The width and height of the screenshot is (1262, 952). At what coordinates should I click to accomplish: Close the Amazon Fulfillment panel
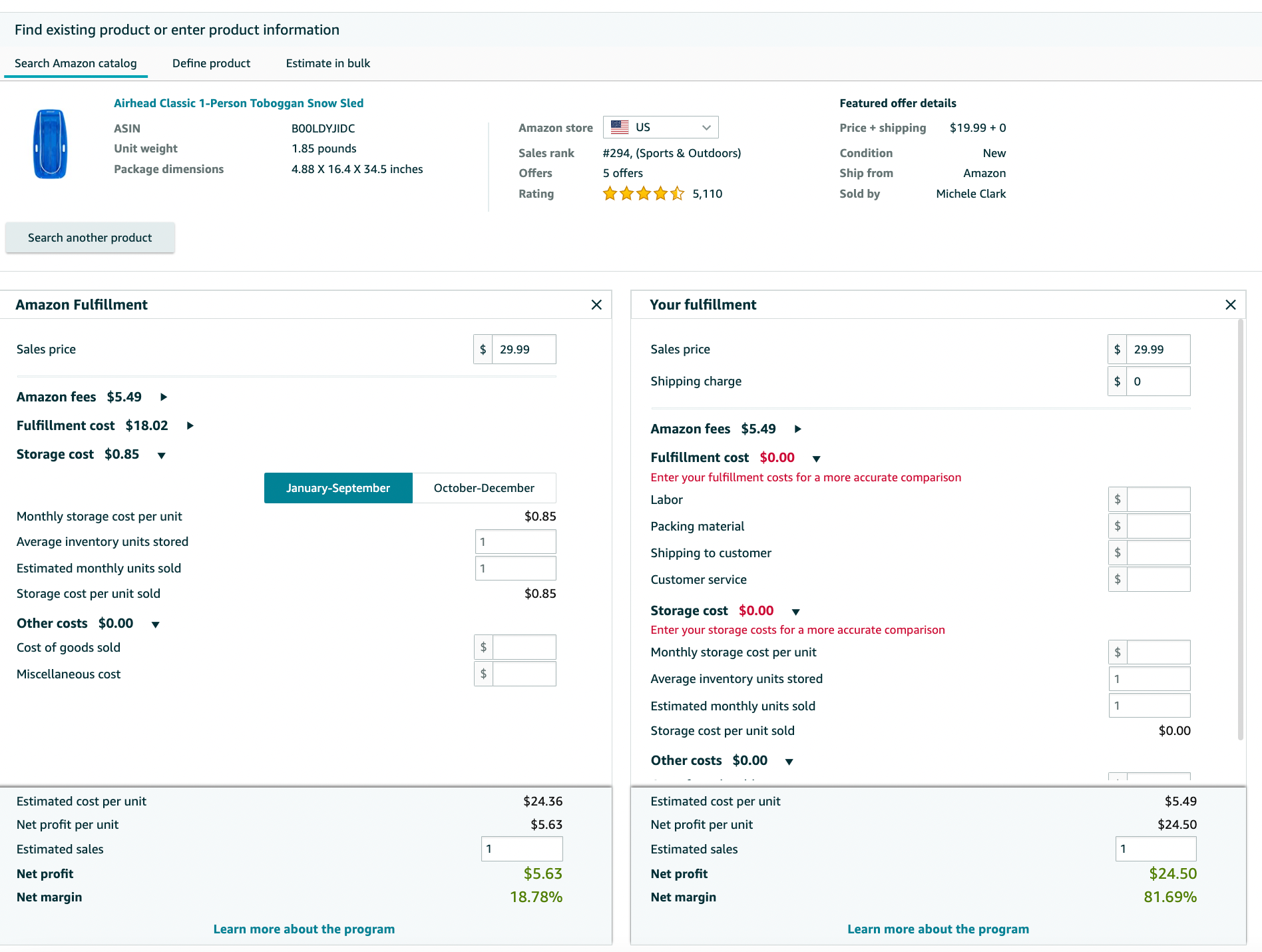(x=596, y=305)
